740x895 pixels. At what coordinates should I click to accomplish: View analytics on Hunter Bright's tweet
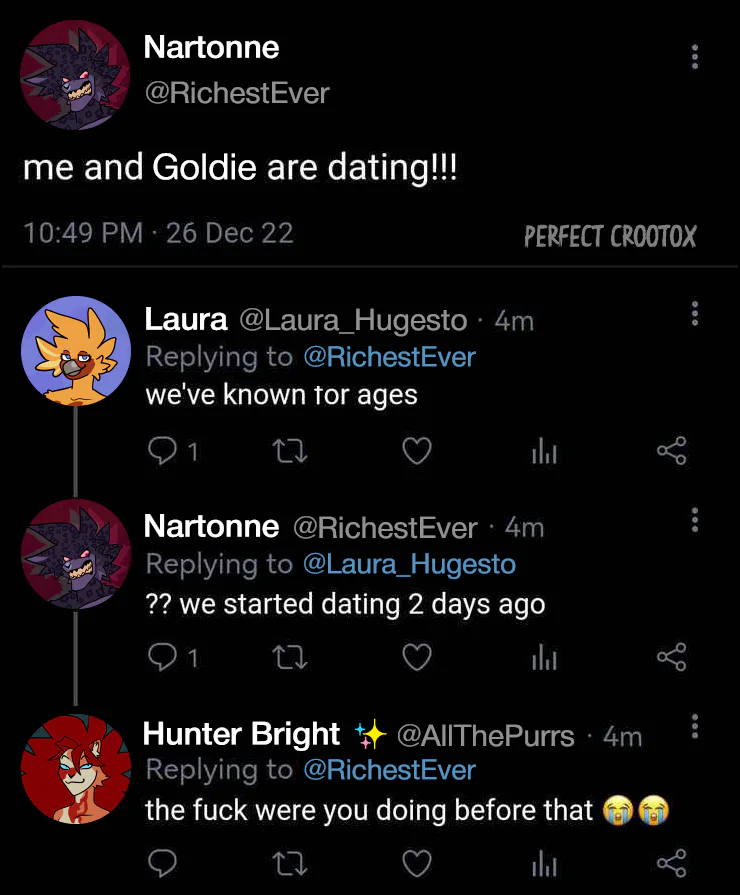pyautogui.click(x=544, y=862)
